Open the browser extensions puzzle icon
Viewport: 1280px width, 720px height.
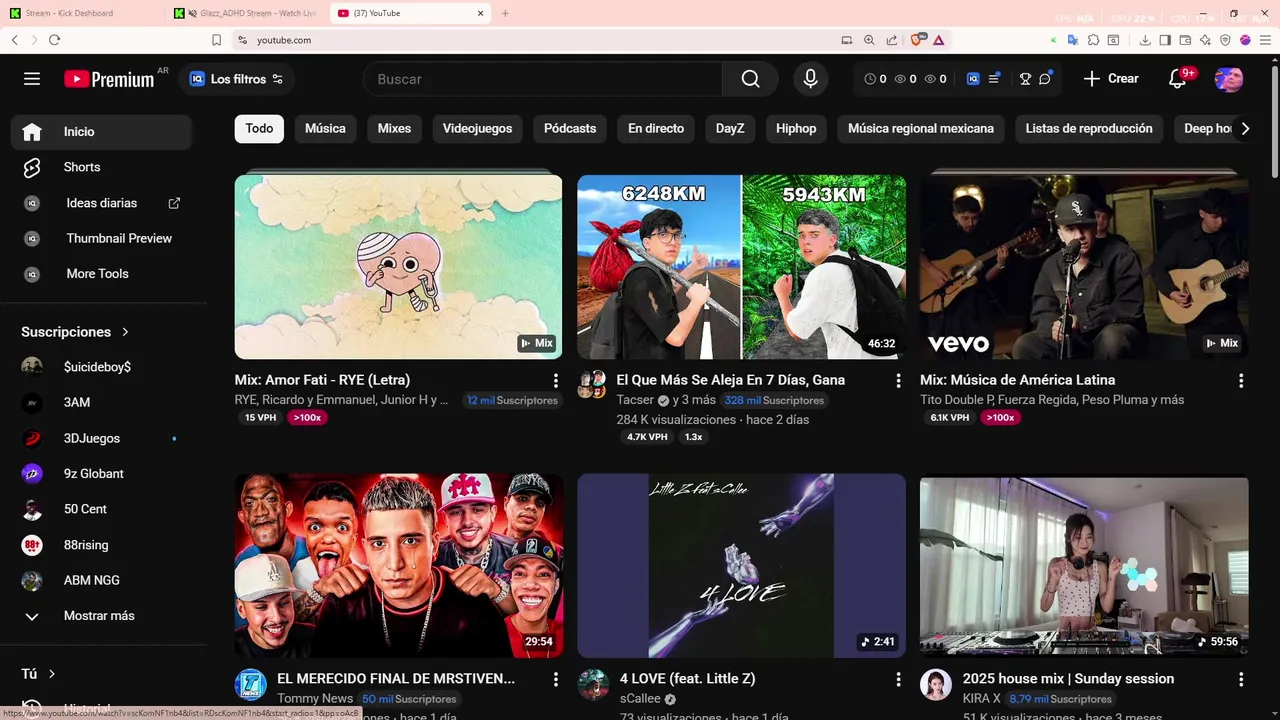1093,40
